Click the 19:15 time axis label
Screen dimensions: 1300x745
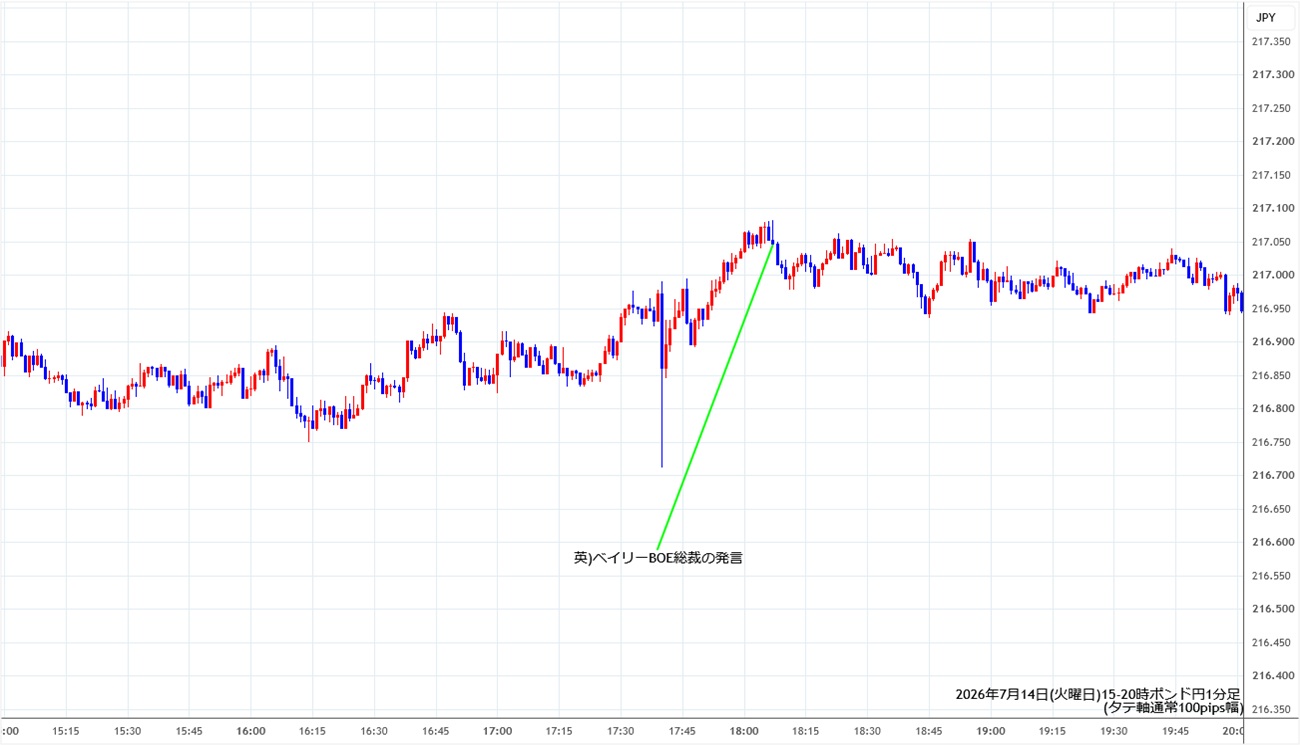tap(1051, 731)
